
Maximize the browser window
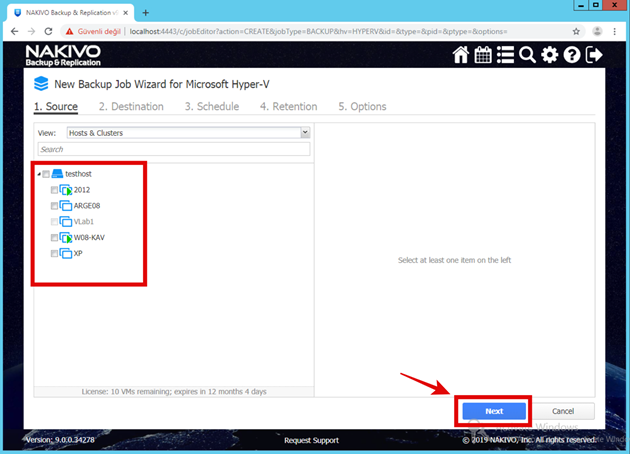(595, 5)
